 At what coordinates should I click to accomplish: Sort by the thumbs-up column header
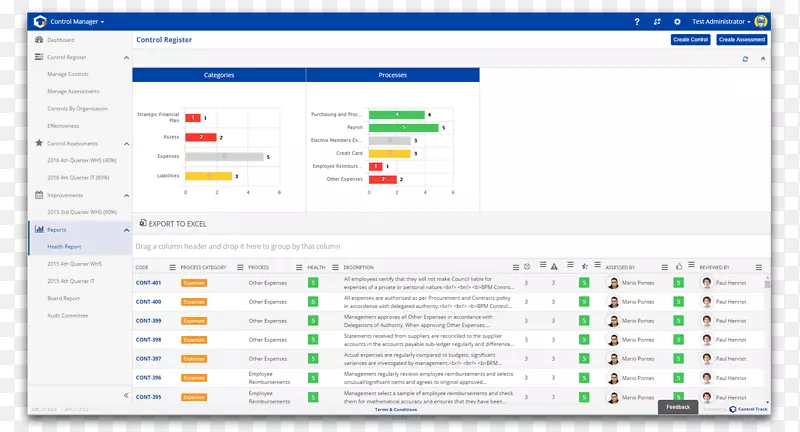pos(679,267)
